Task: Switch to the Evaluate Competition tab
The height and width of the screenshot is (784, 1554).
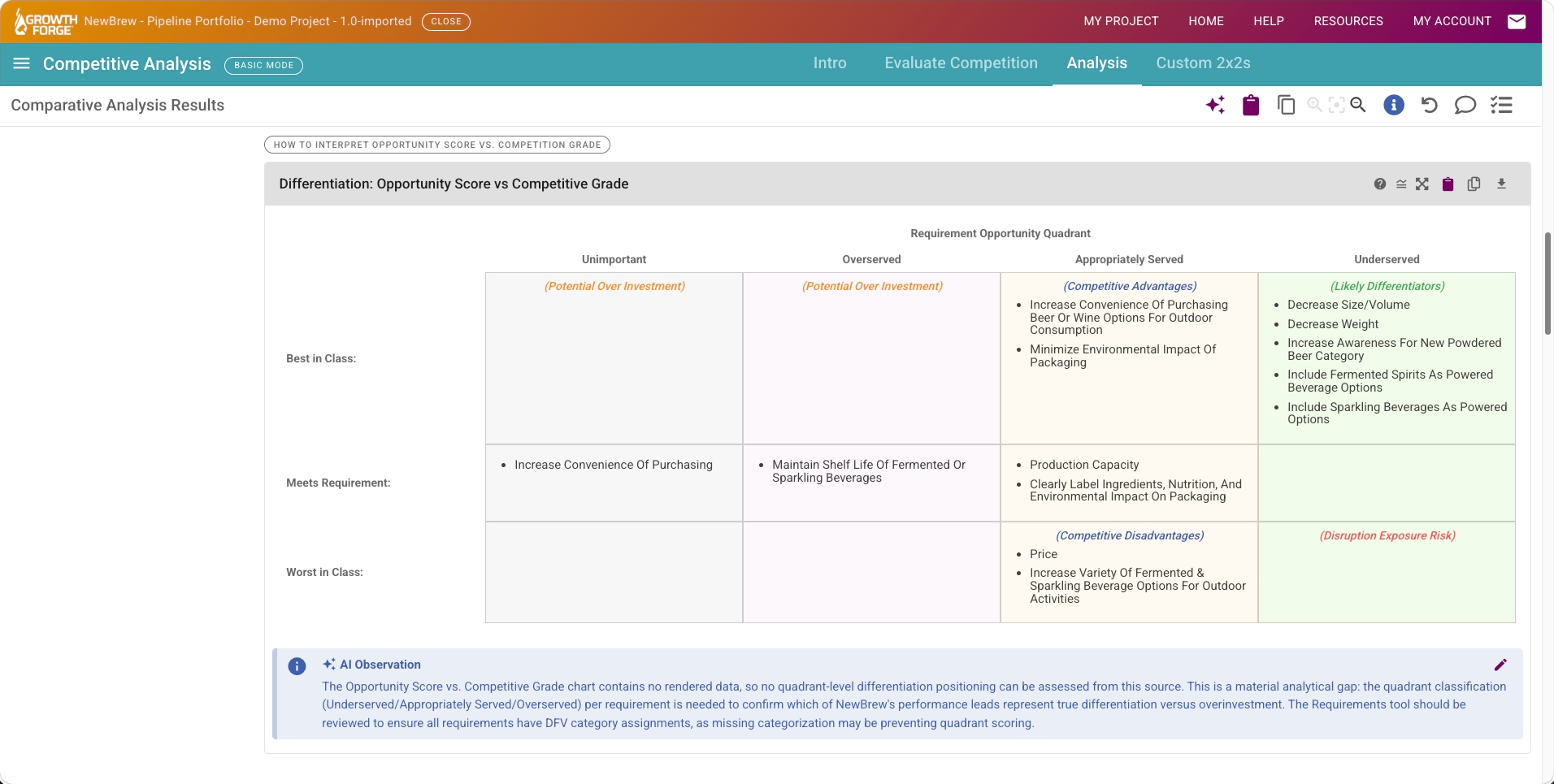Action: coord(961,63)
